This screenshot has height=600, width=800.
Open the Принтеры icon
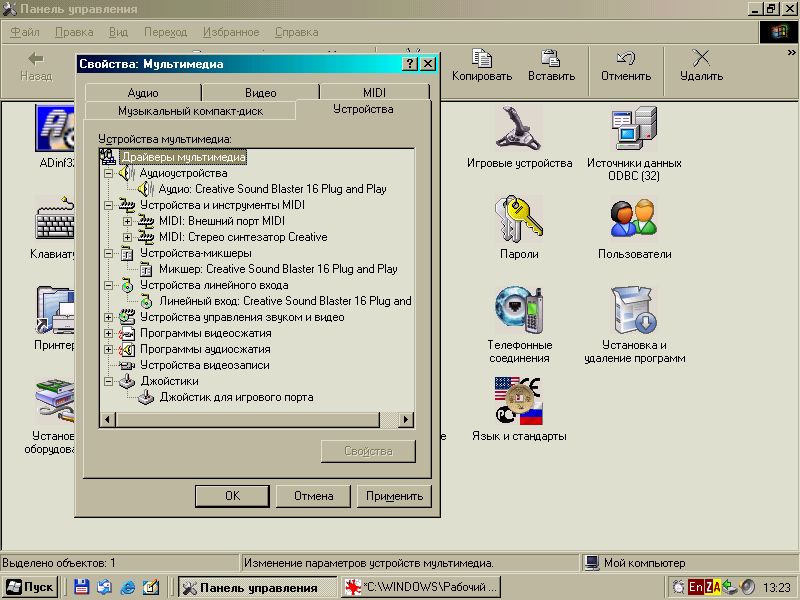[x=55, y=310]
